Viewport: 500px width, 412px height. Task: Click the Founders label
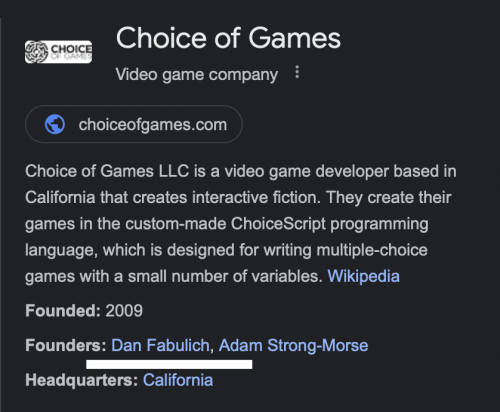click(66, 345)
